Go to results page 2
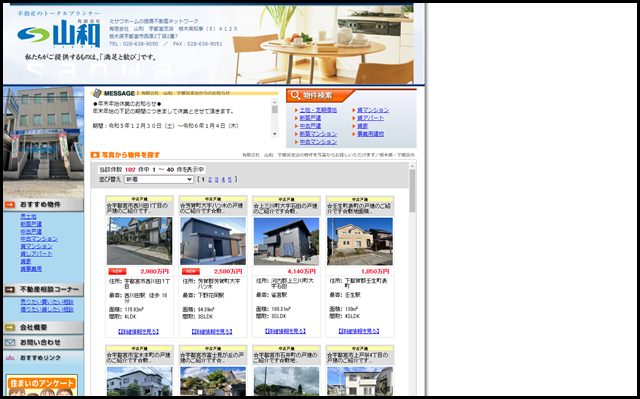Image resolution: width=640 pixels, height=399 pixels. tap(210, 180)
